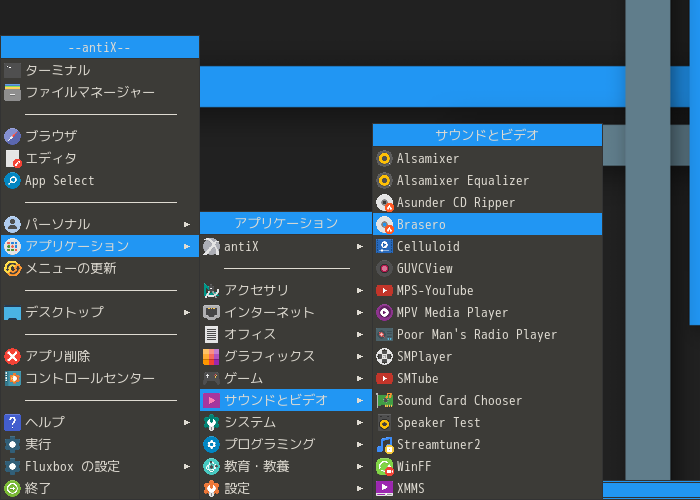Expand the オフィス submenu arrow
The width and height of the screenshot is (700, 500).
point(360,334)
